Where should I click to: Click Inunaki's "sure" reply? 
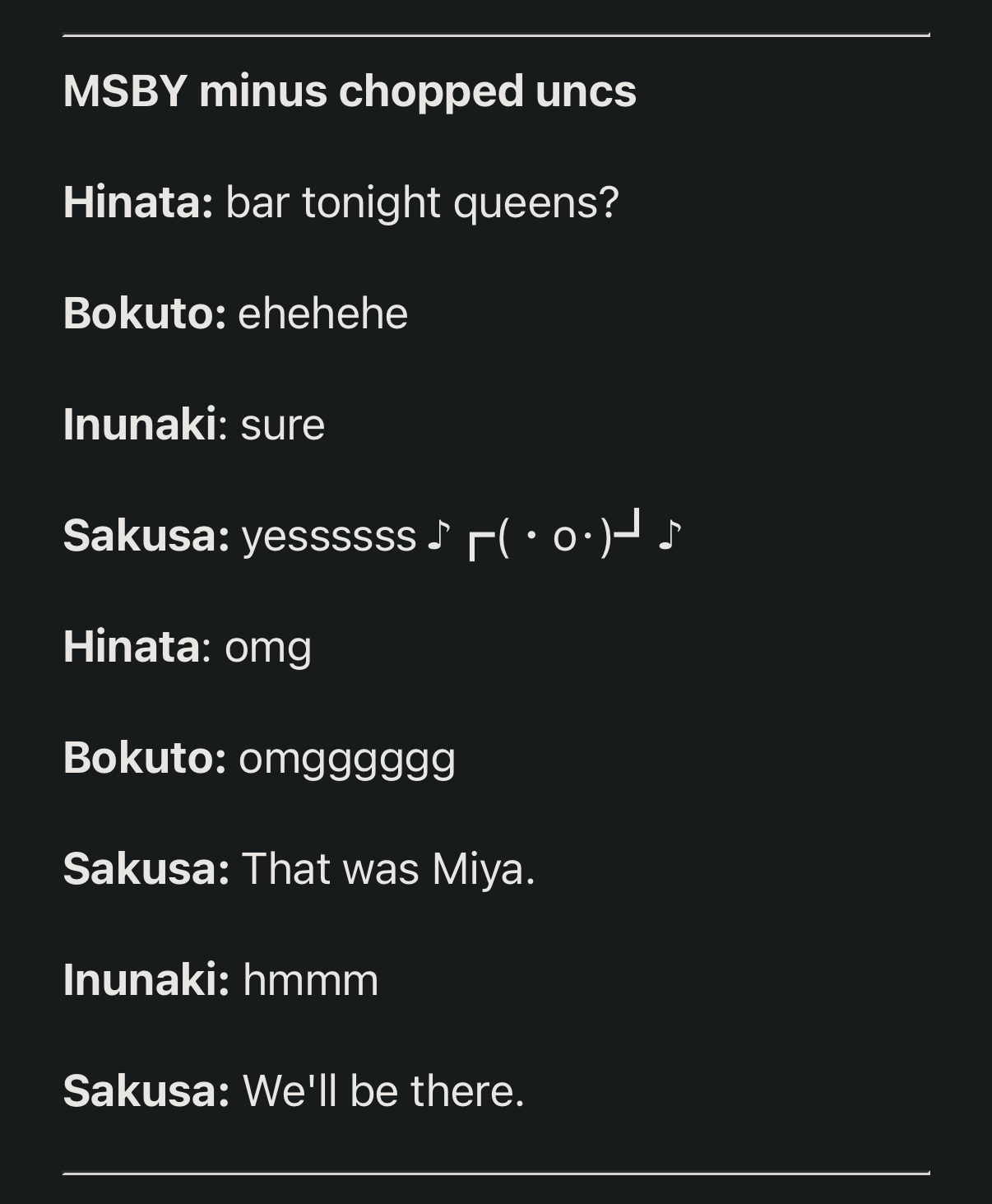[x=283, y=425]
